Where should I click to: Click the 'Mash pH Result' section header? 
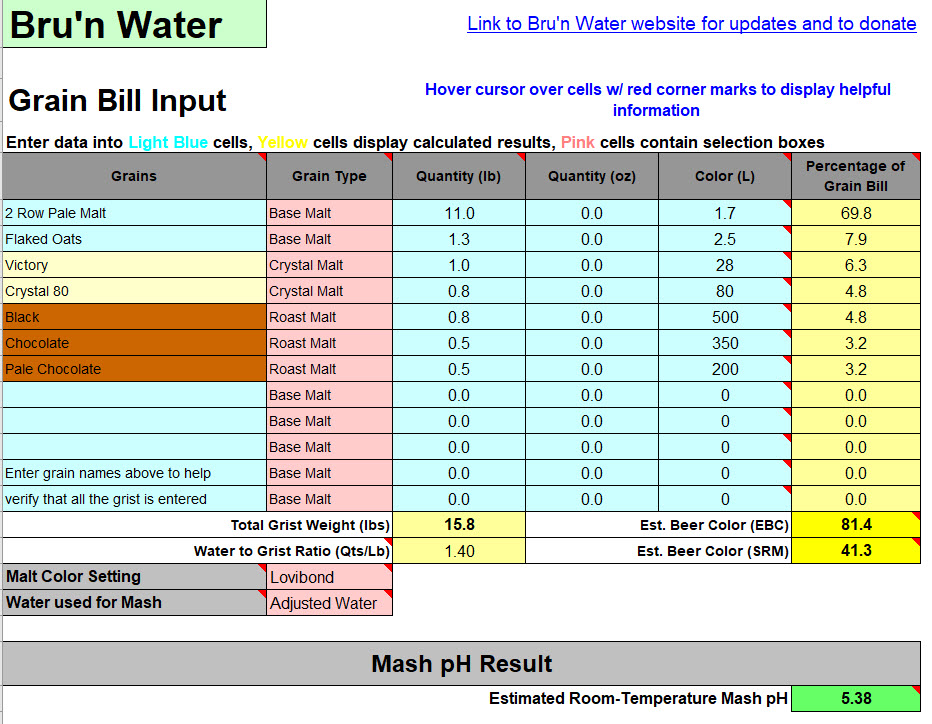(x=461, y=663)
